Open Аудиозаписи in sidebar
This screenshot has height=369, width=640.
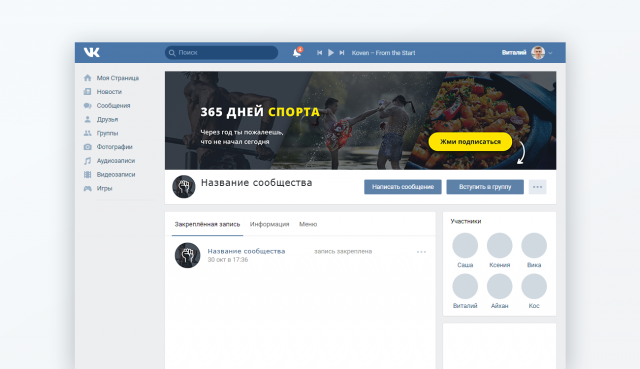[116, 161]
